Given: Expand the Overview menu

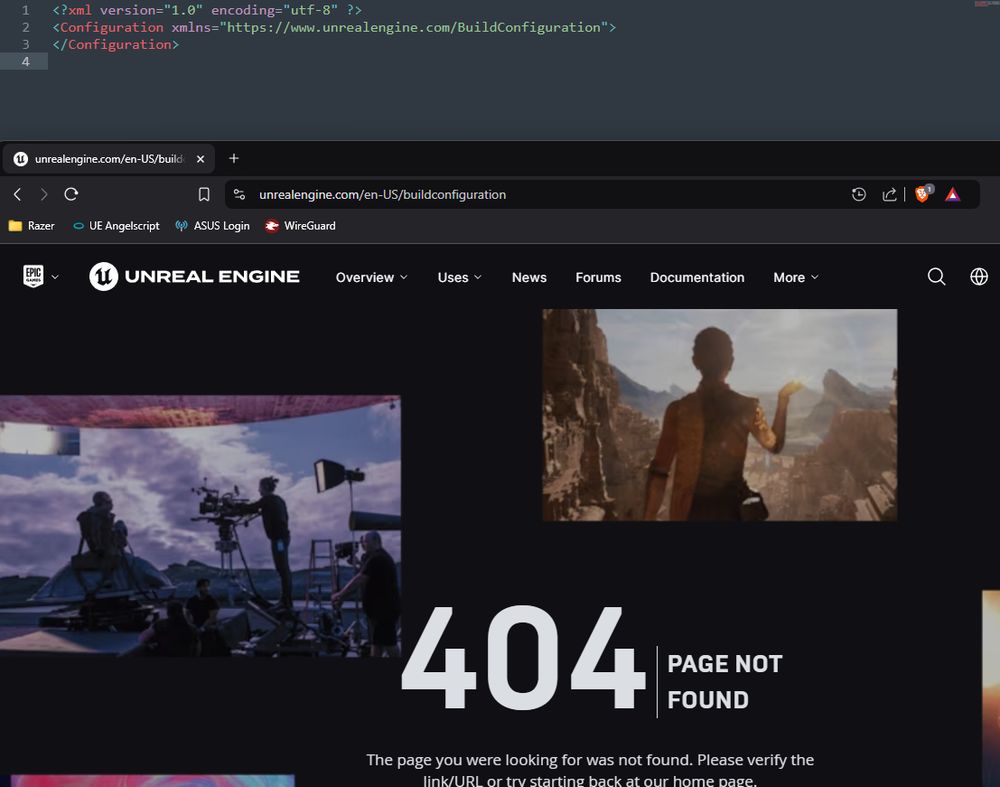Looking at the screenshot, I should 371,277.
